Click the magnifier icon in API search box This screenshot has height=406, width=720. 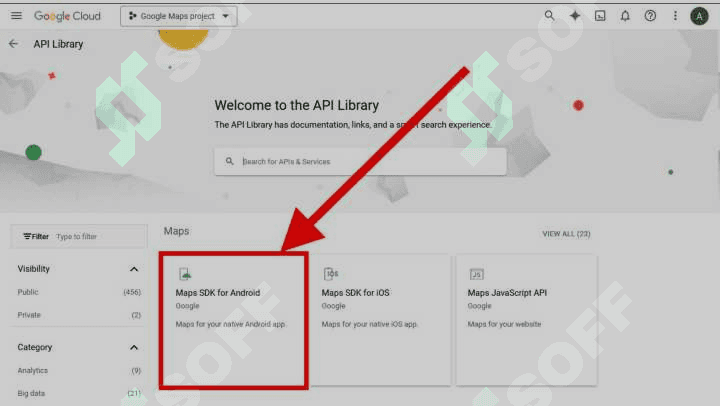tap(230, 161)
